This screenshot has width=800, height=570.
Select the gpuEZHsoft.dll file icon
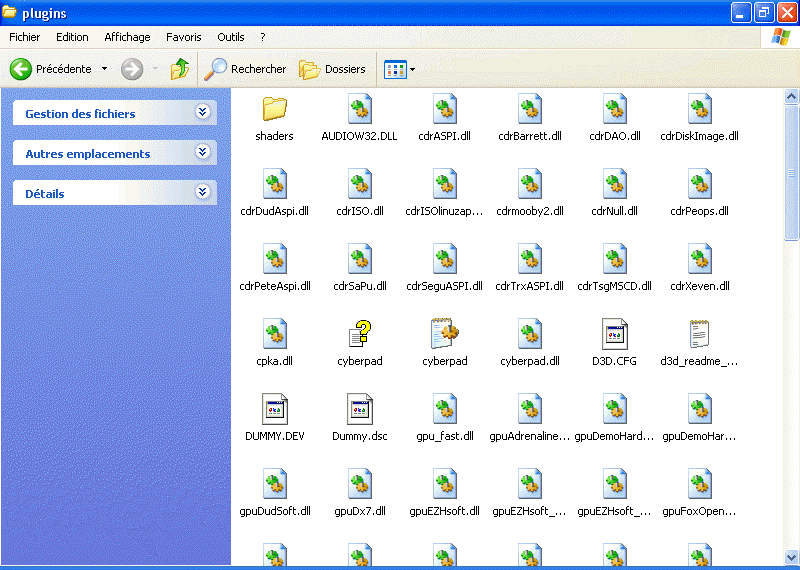pos(444,484)
